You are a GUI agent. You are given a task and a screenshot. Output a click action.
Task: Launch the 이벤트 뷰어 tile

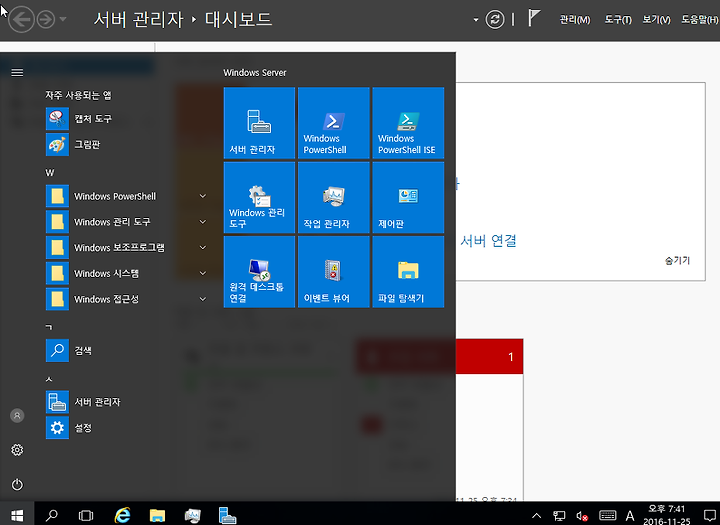coord(333,271)
